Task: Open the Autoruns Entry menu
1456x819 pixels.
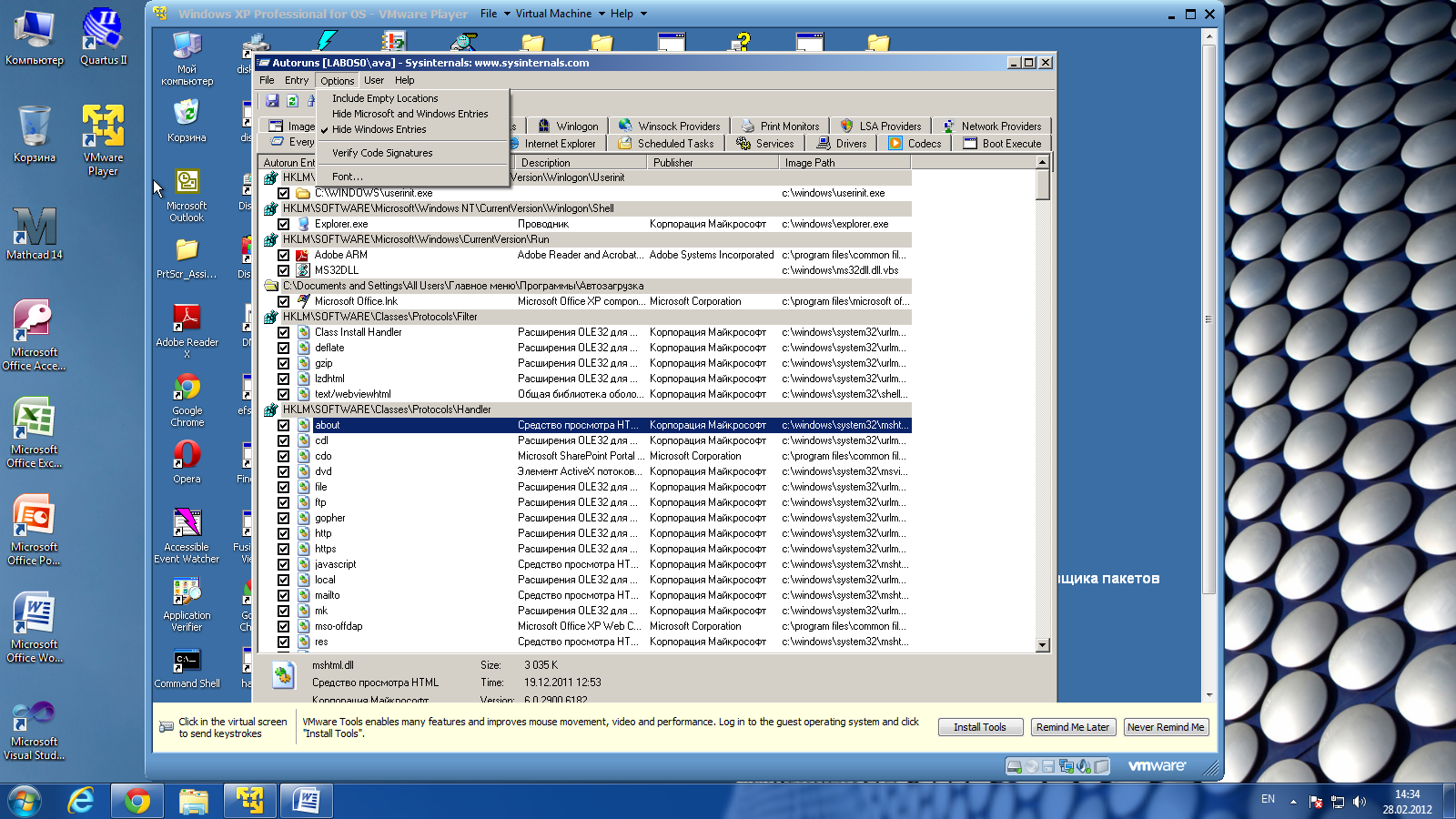Action: (297, 80)
